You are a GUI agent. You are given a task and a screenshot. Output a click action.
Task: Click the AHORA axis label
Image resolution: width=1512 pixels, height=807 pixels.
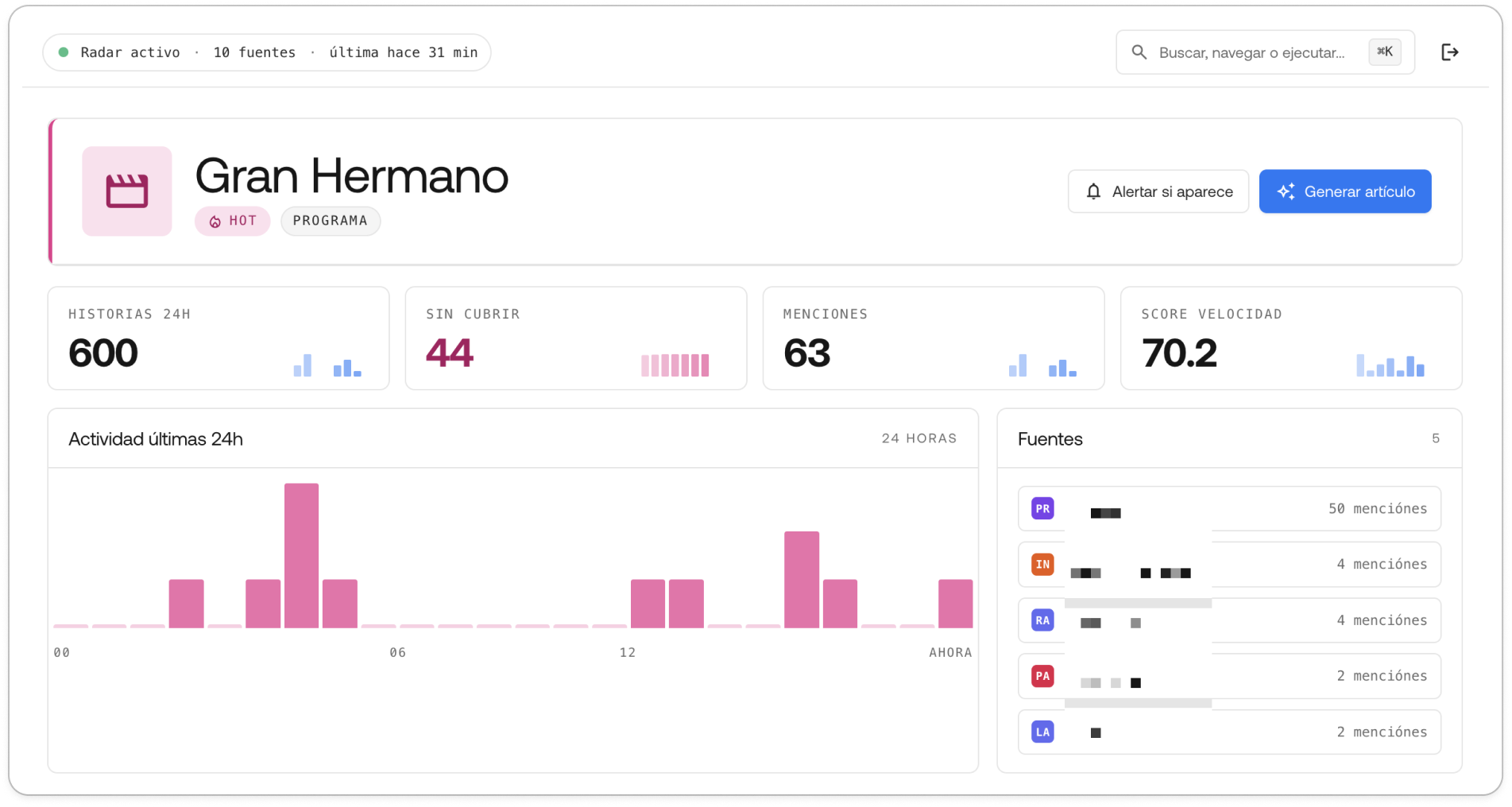pyautogui.click(x=950, y=653)
